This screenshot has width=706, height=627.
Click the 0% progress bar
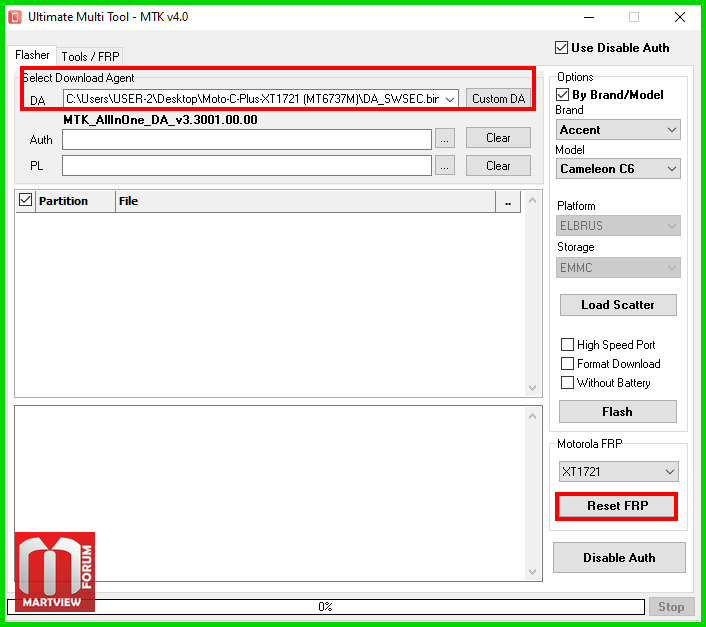coord(326,607)
